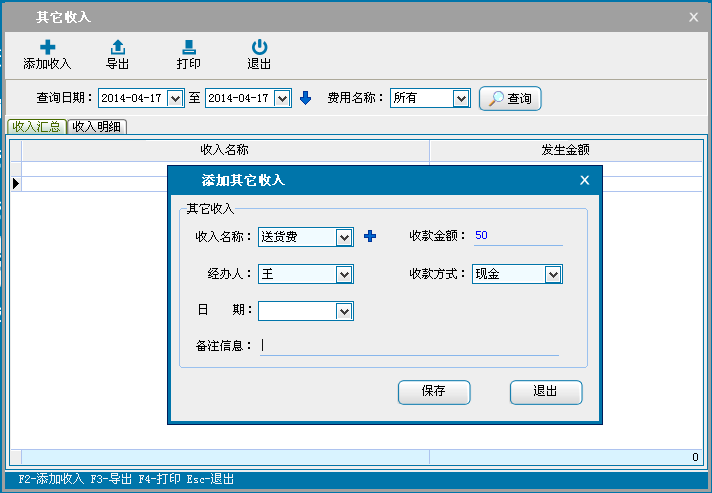712x493 pixels.
Task: Click the 导出 export icon
Action: [x=118, y=47]
